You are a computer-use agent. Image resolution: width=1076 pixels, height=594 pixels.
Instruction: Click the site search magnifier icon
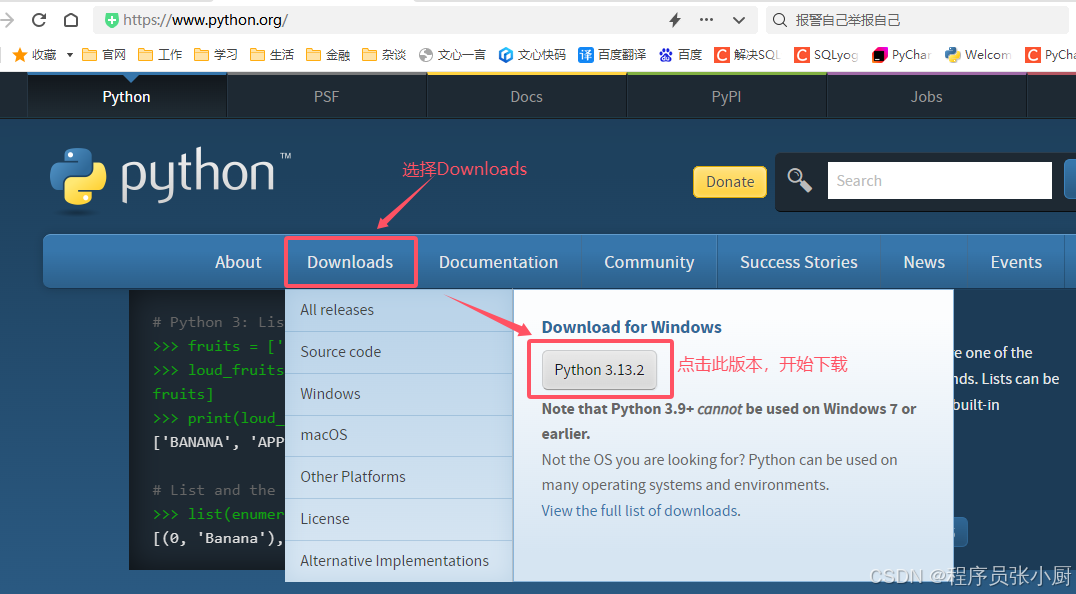coord(799,180)
